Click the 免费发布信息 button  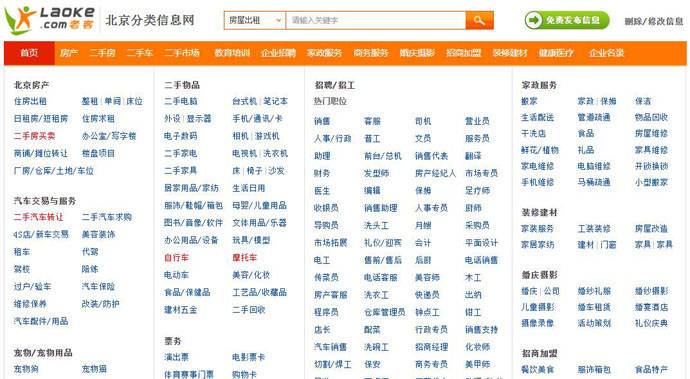[567, 20]
